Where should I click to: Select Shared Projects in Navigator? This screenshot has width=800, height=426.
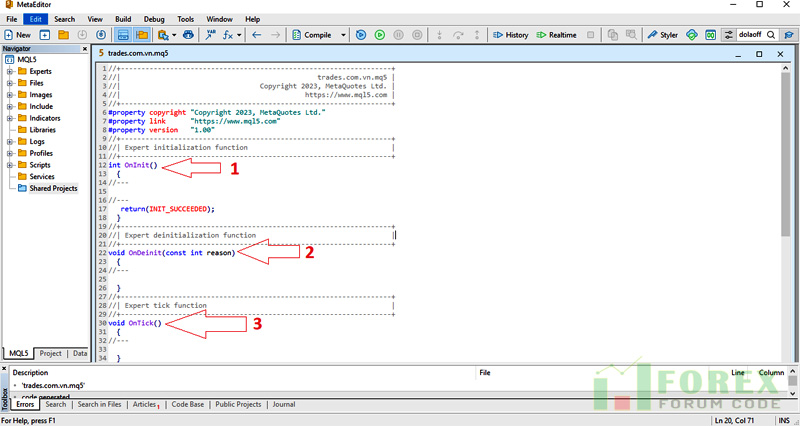[52, 188]
